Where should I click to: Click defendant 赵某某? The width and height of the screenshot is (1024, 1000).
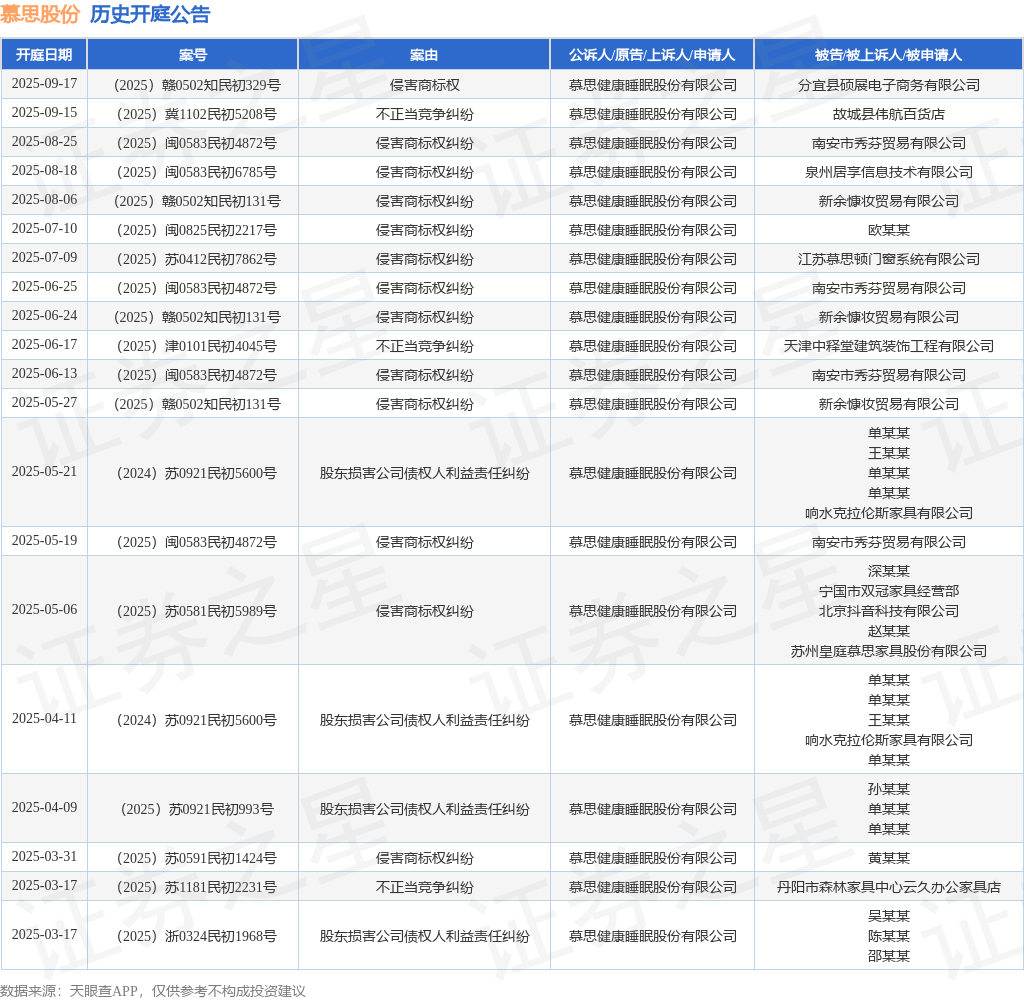pos(889,632)
